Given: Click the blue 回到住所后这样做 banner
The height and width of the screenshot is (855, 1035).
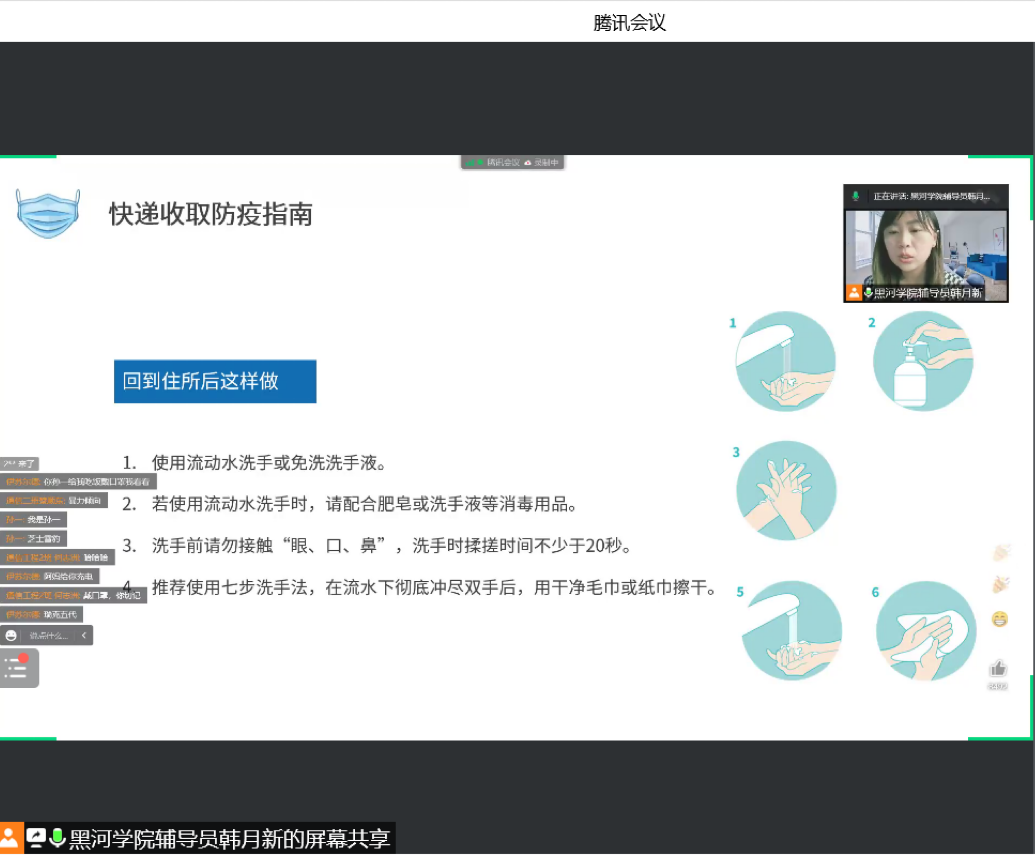Looking at the screenshot, I should (215, 381).
